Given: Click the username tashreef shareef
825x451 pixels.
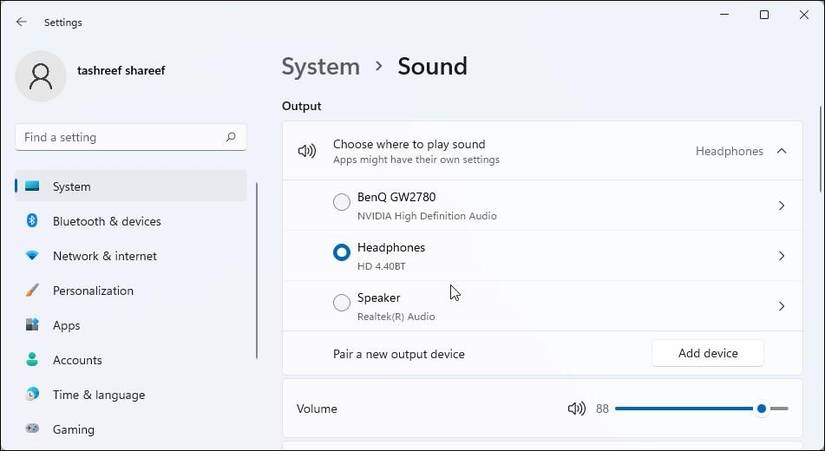Looking at the screenshot, I should (121, 71).
